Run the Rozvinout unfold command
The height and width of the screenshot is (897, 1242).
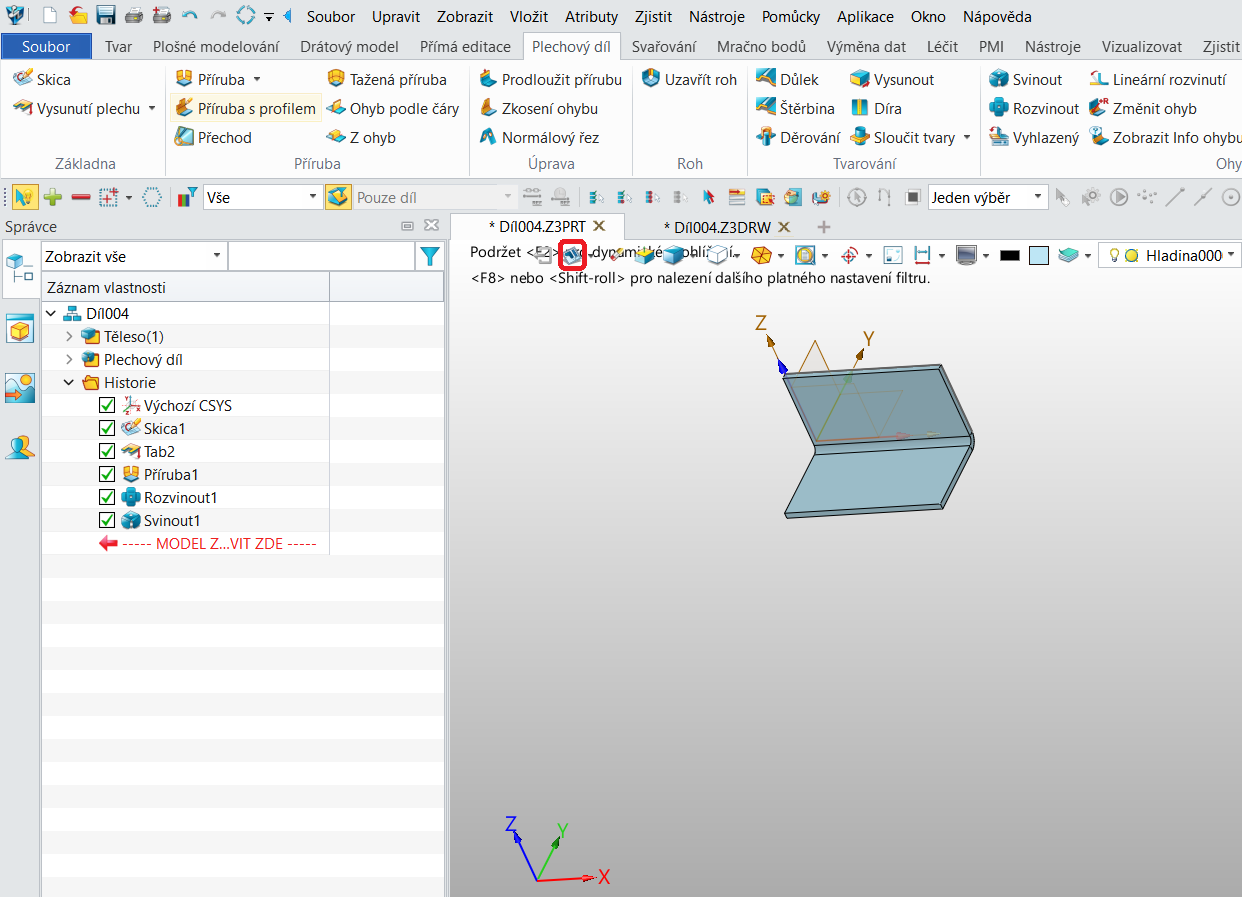coord(1034,108)
